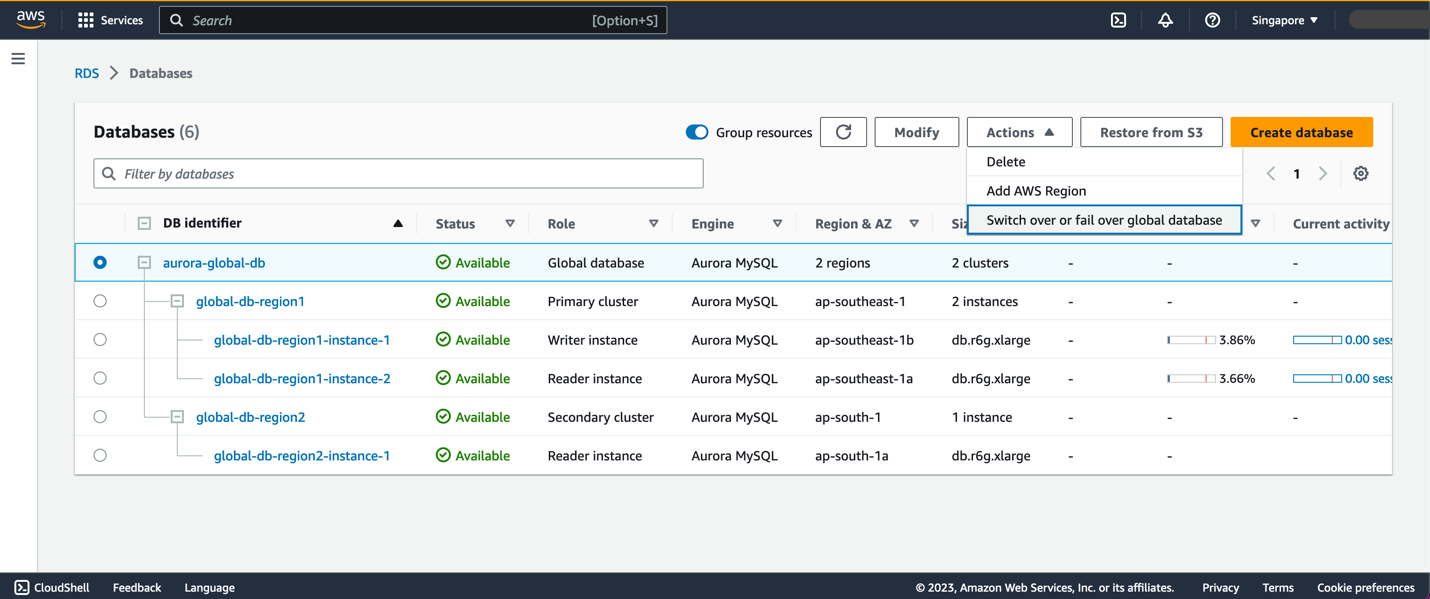Click the ap-southeast-1b region cell

pyautogui.click(x=864, y=340)
